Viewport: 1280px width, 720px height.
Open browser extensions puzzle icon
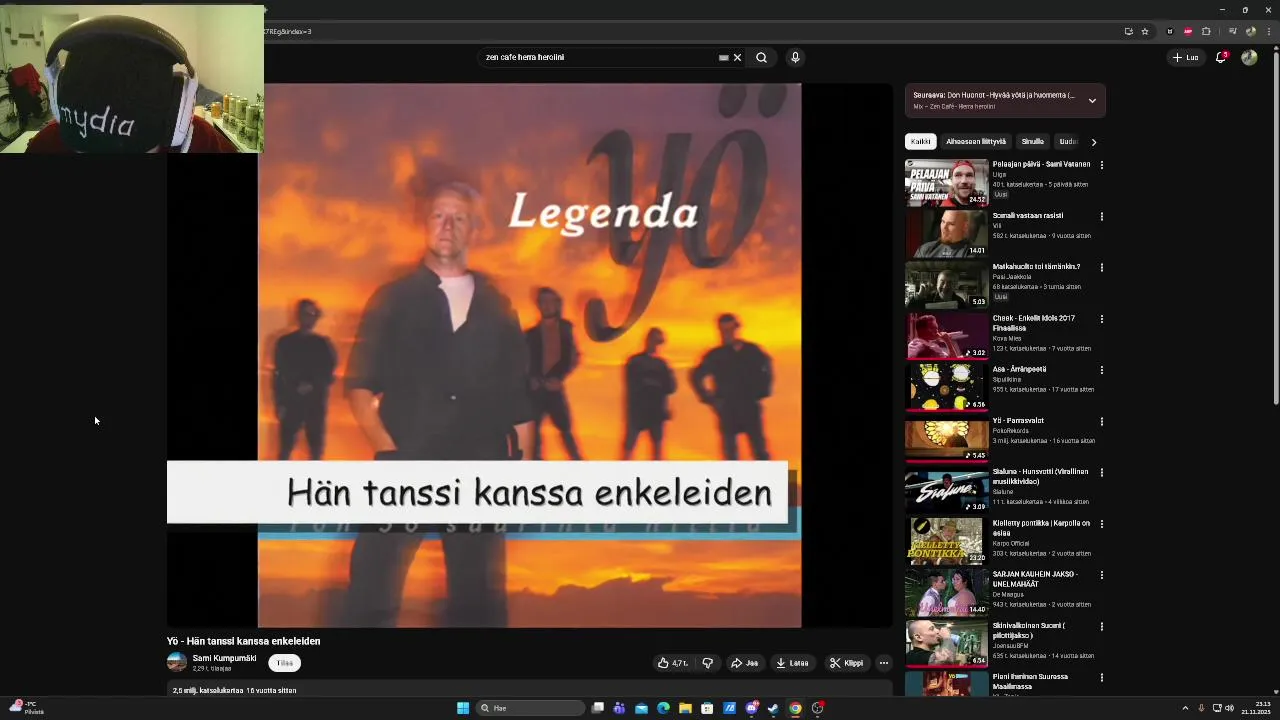[1206, 31]
